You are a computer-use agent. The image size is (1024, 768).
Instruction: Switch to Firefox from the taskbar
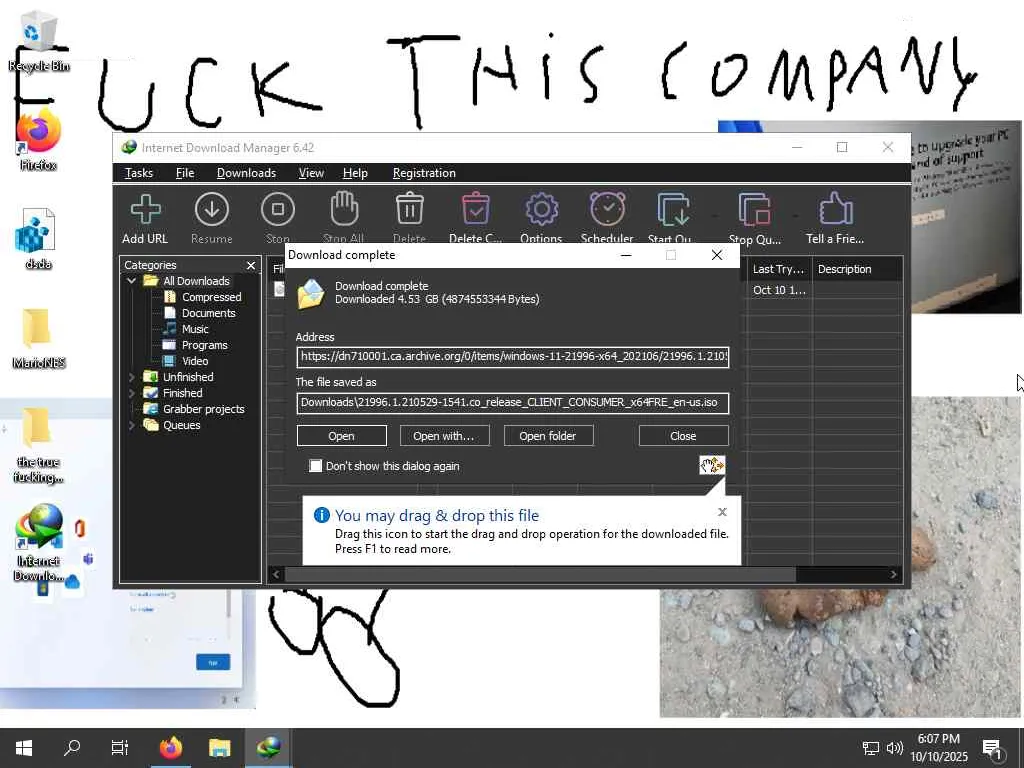(x=170, y=748)
